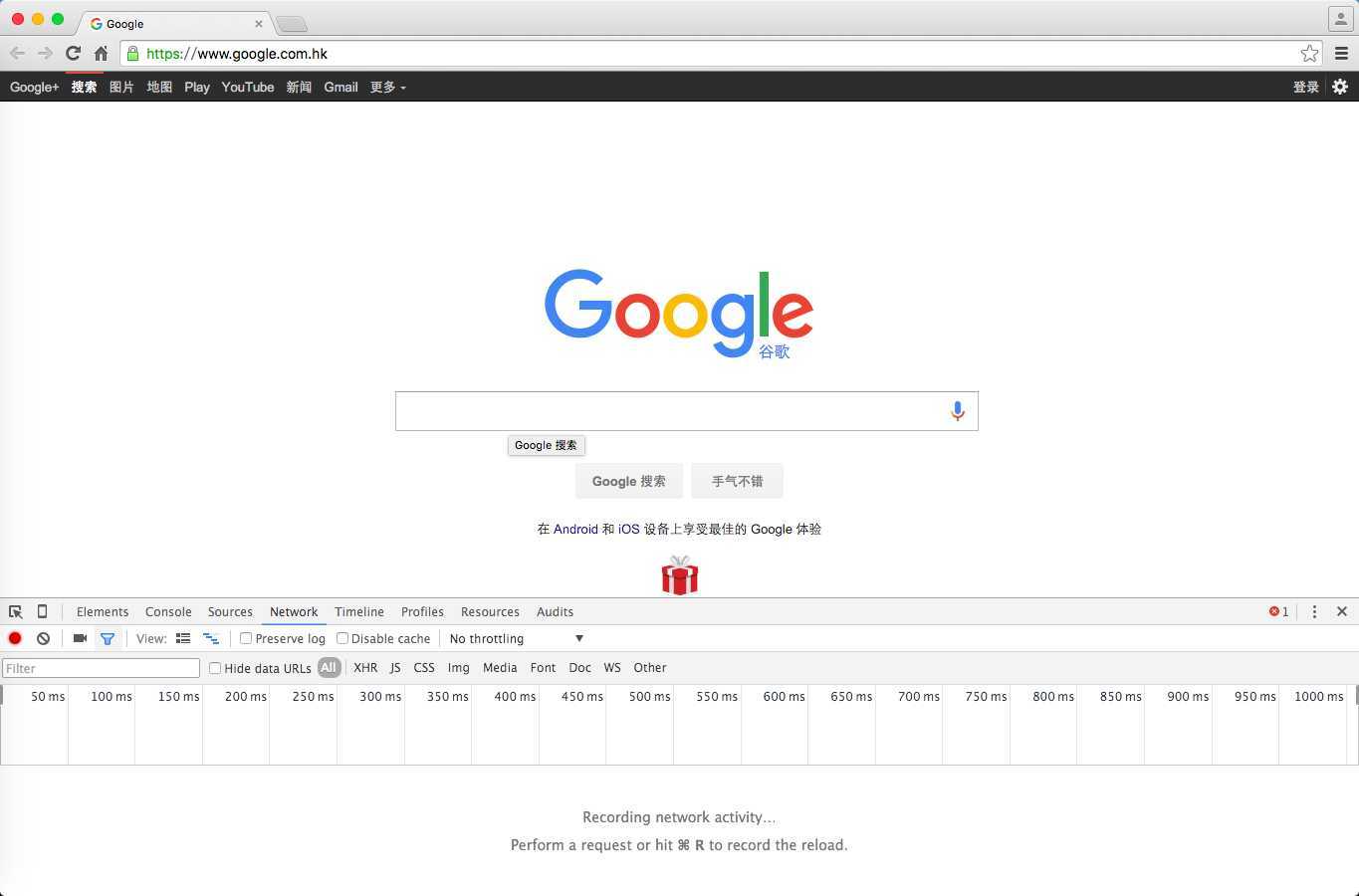Screen dimensions: 1359x896
Task: Clear the network log icon
Action: pyautogui.click(x=43, y=638)
